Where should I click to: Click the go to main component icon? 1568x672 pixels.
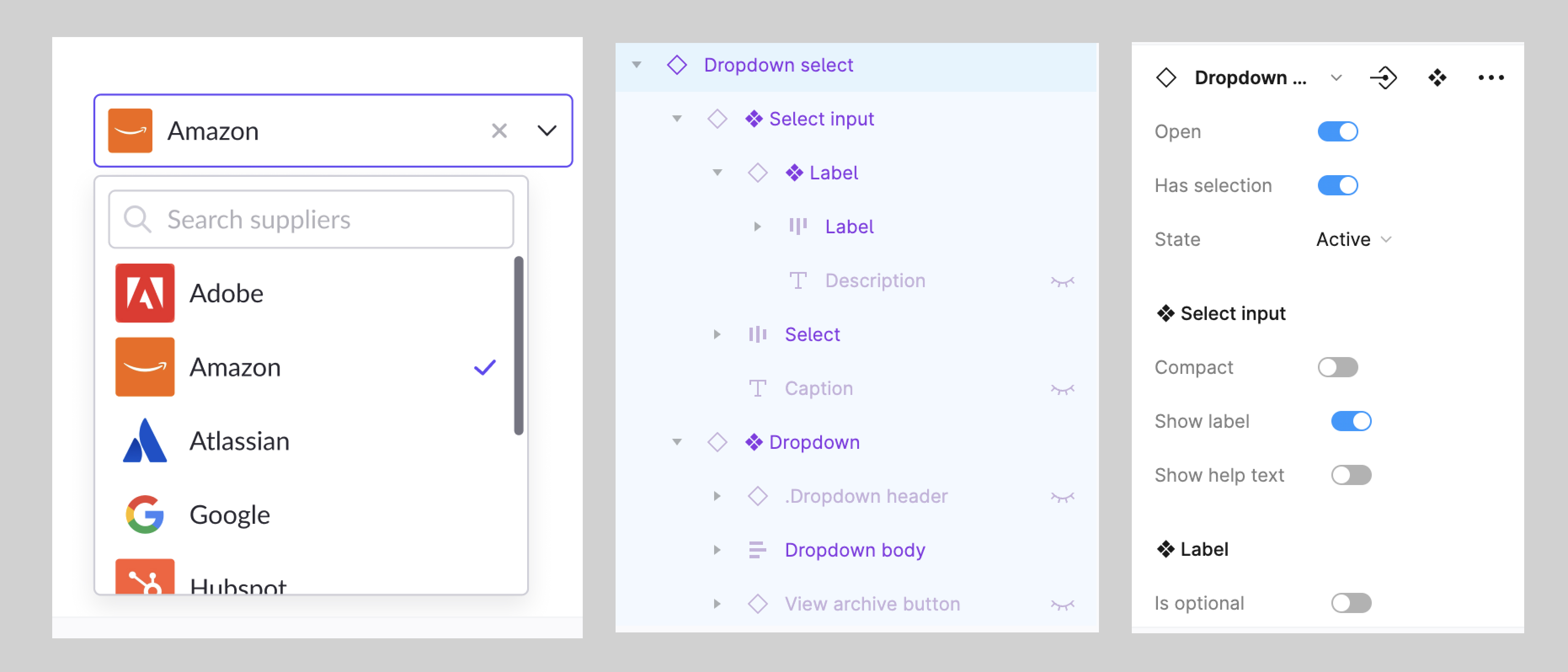point(1383,78)
